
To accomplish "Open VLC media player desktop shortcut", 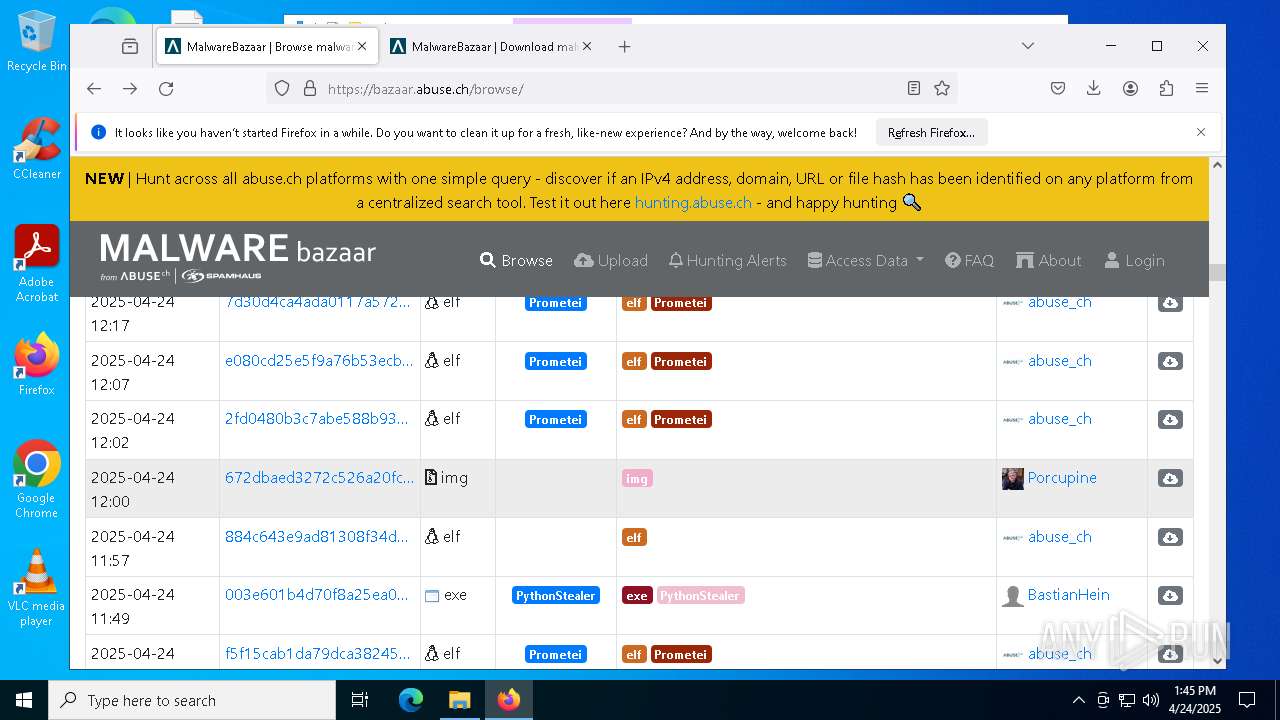I will 36,588.
